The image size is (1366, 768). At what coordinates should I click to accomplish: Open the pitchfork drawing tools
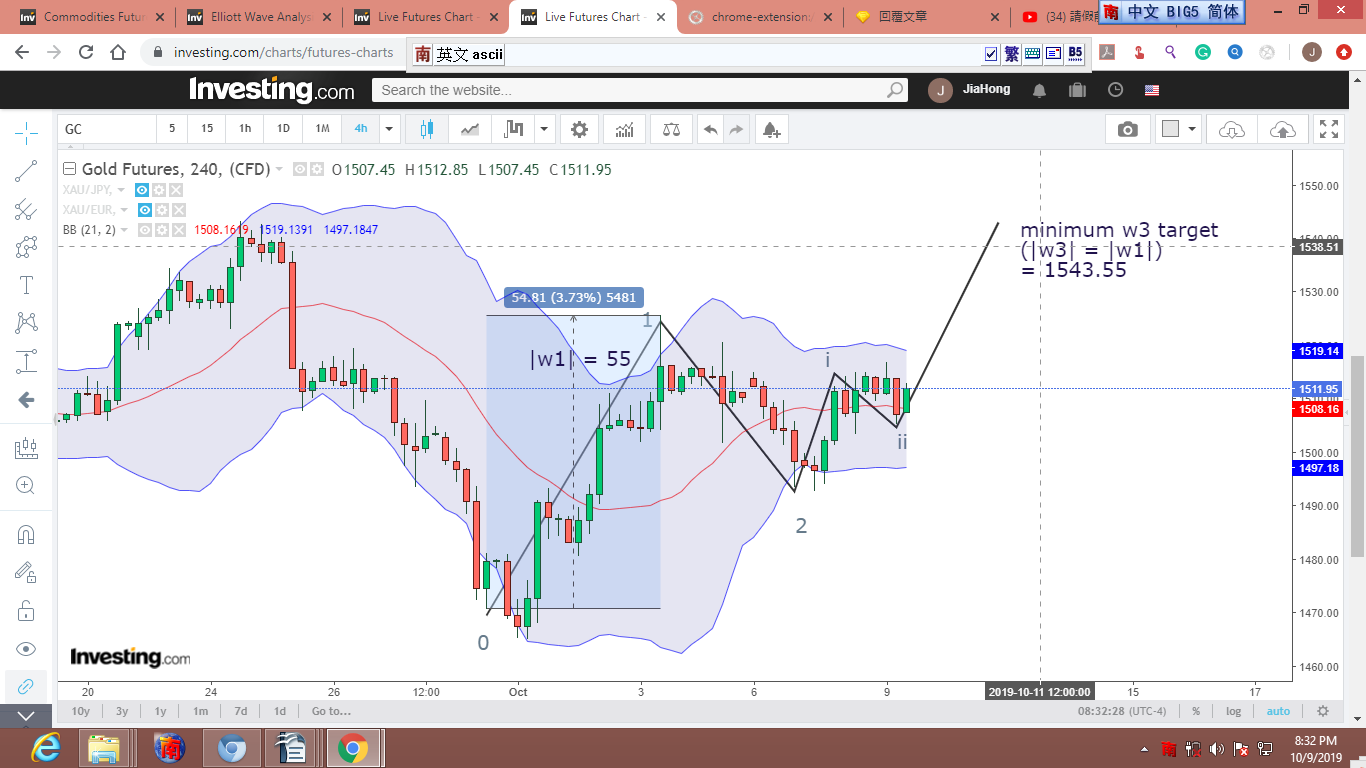[x=26, y=209]
